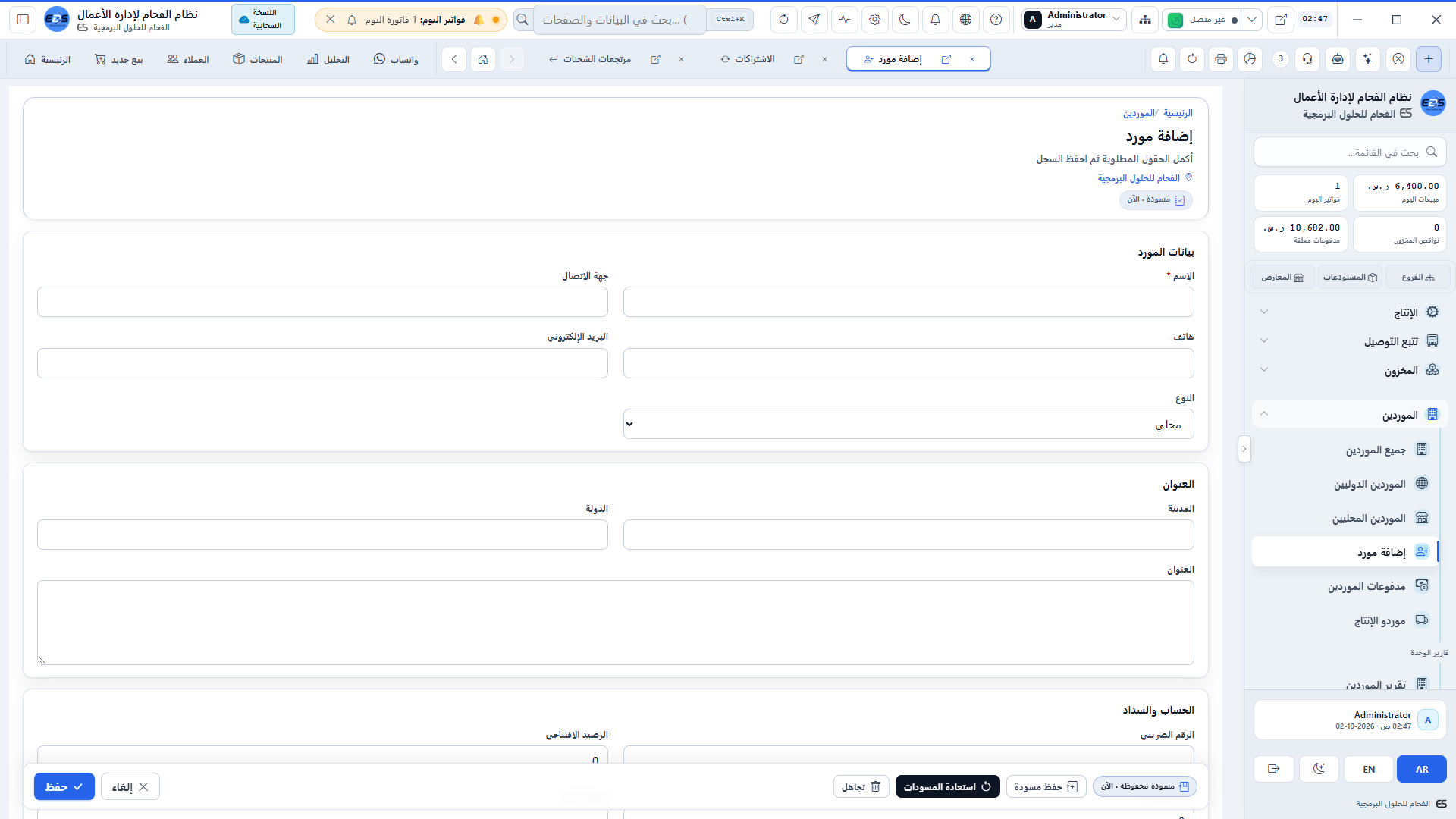Click the البريد الإلكتروني email field

coord(322,363)
